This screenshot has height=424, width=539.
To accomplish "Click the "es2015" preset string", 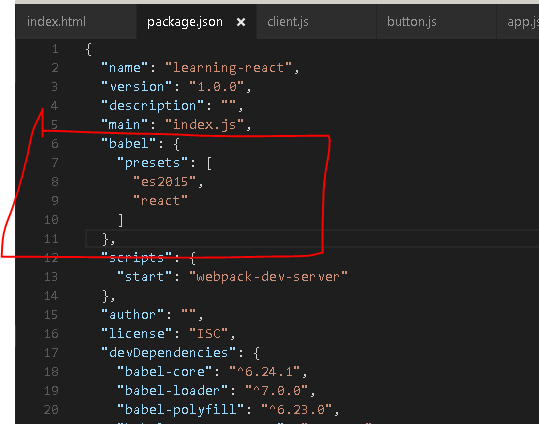I will (x=164, y=182).
